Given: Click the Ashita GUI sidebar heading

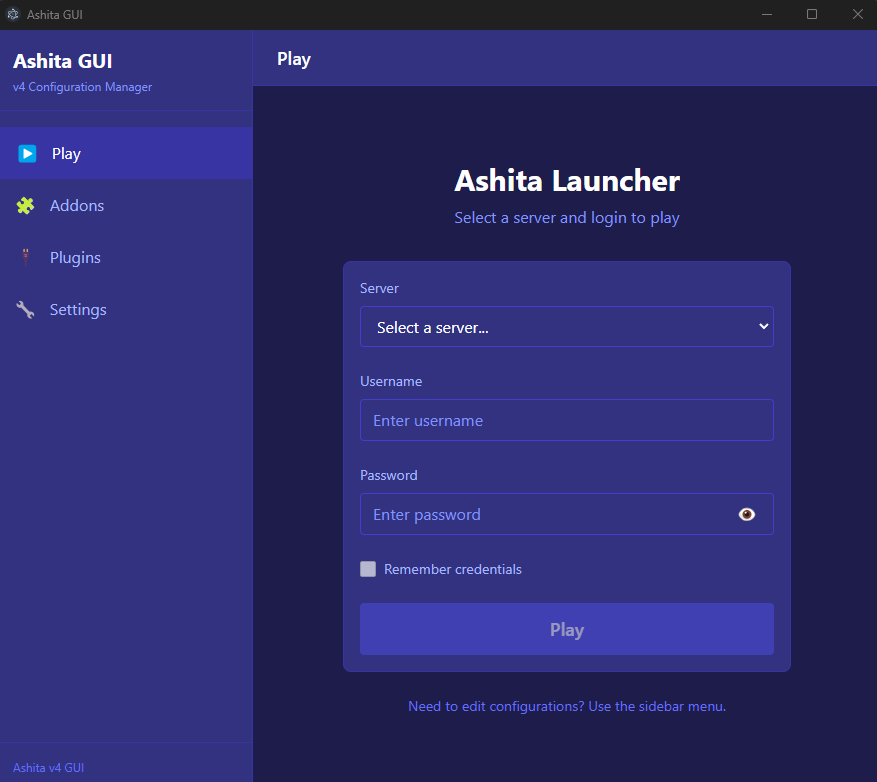Looking at the screenshot, I should coord(62,62).
